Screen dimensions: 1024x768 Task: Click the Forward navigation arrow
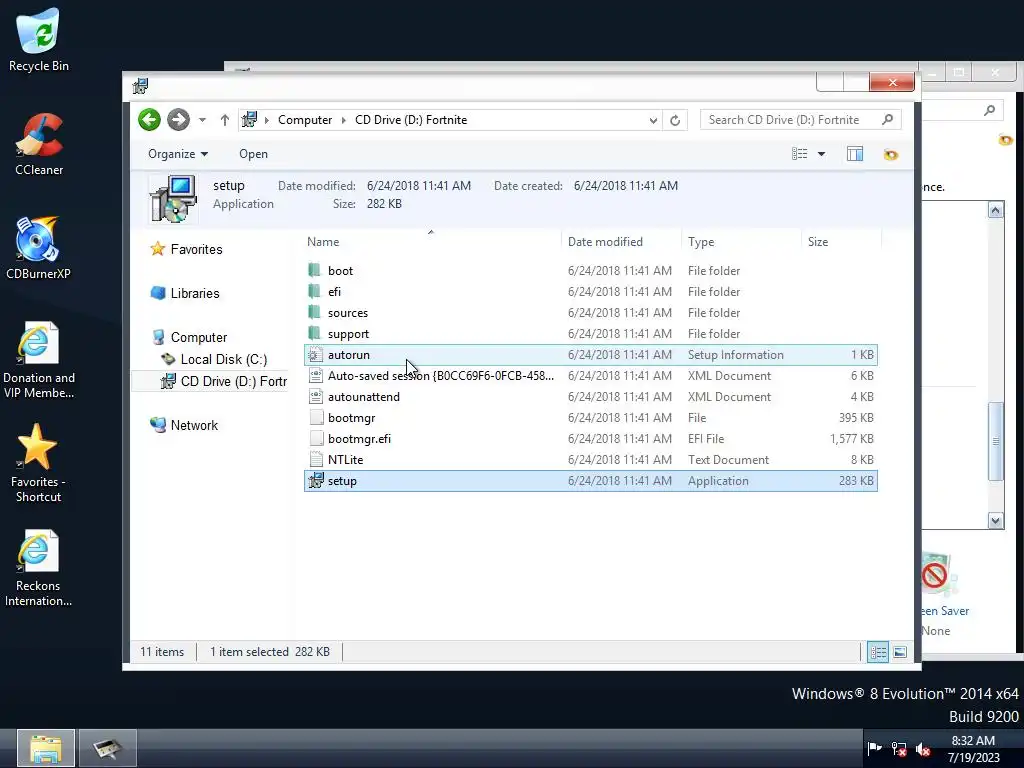pyautogui.click(x=178, y=120)
